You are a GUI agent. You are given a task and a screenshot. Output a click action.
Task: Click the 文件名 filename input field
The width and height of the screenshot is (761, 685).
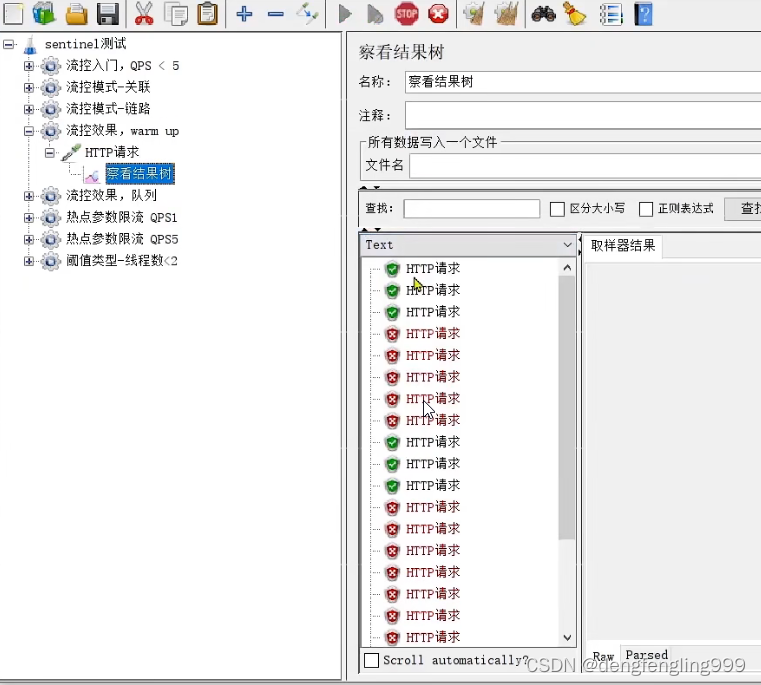pos(585,166)
